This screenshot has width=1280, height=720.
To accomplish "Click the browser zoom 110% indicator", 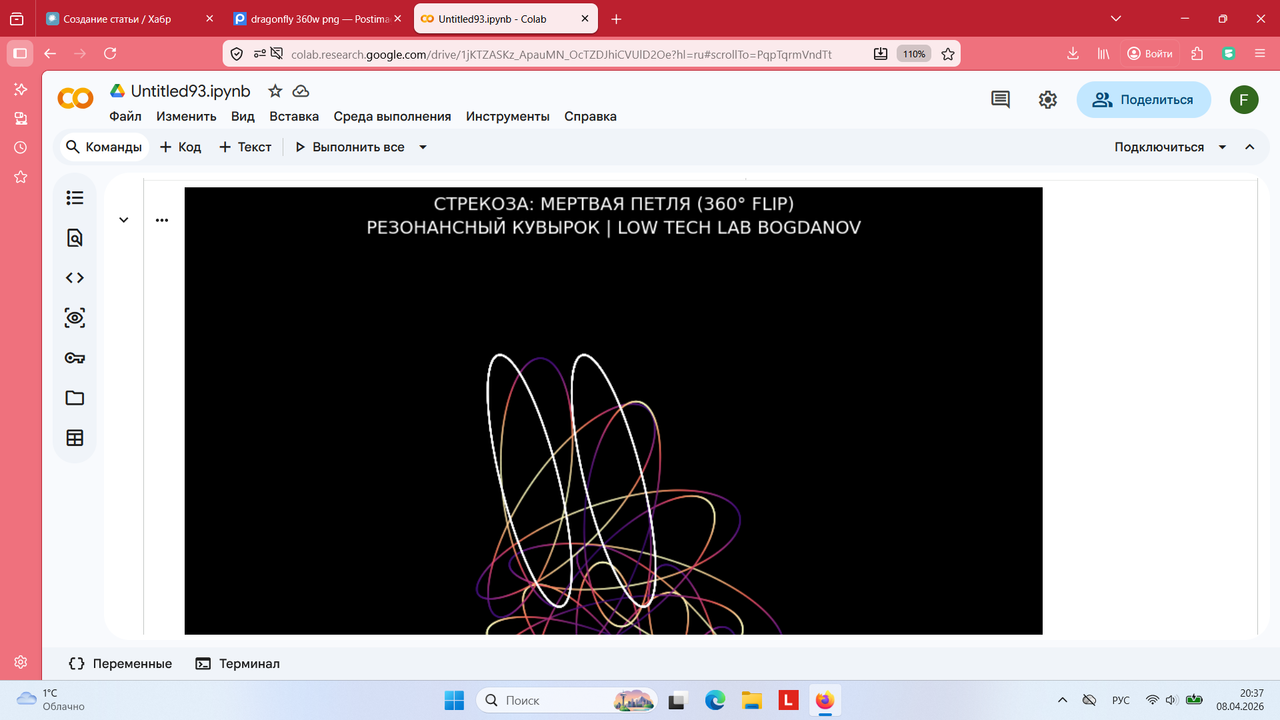I will (912, 54).
